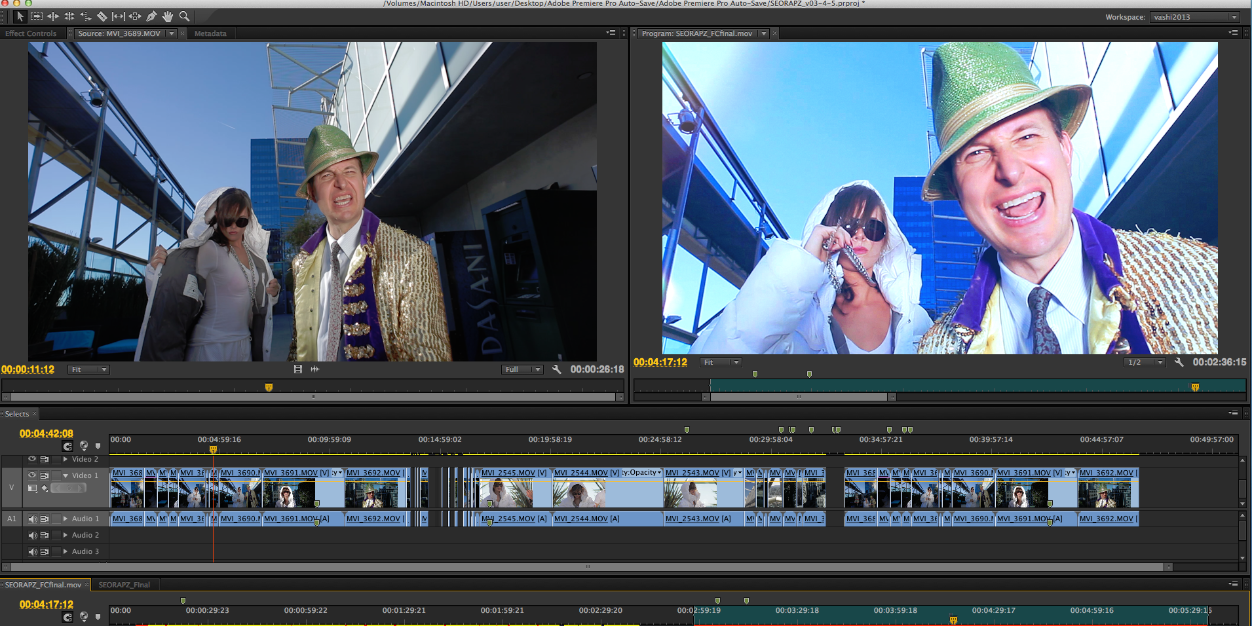Expand the Video 2 track

click(x=66, y=459)
